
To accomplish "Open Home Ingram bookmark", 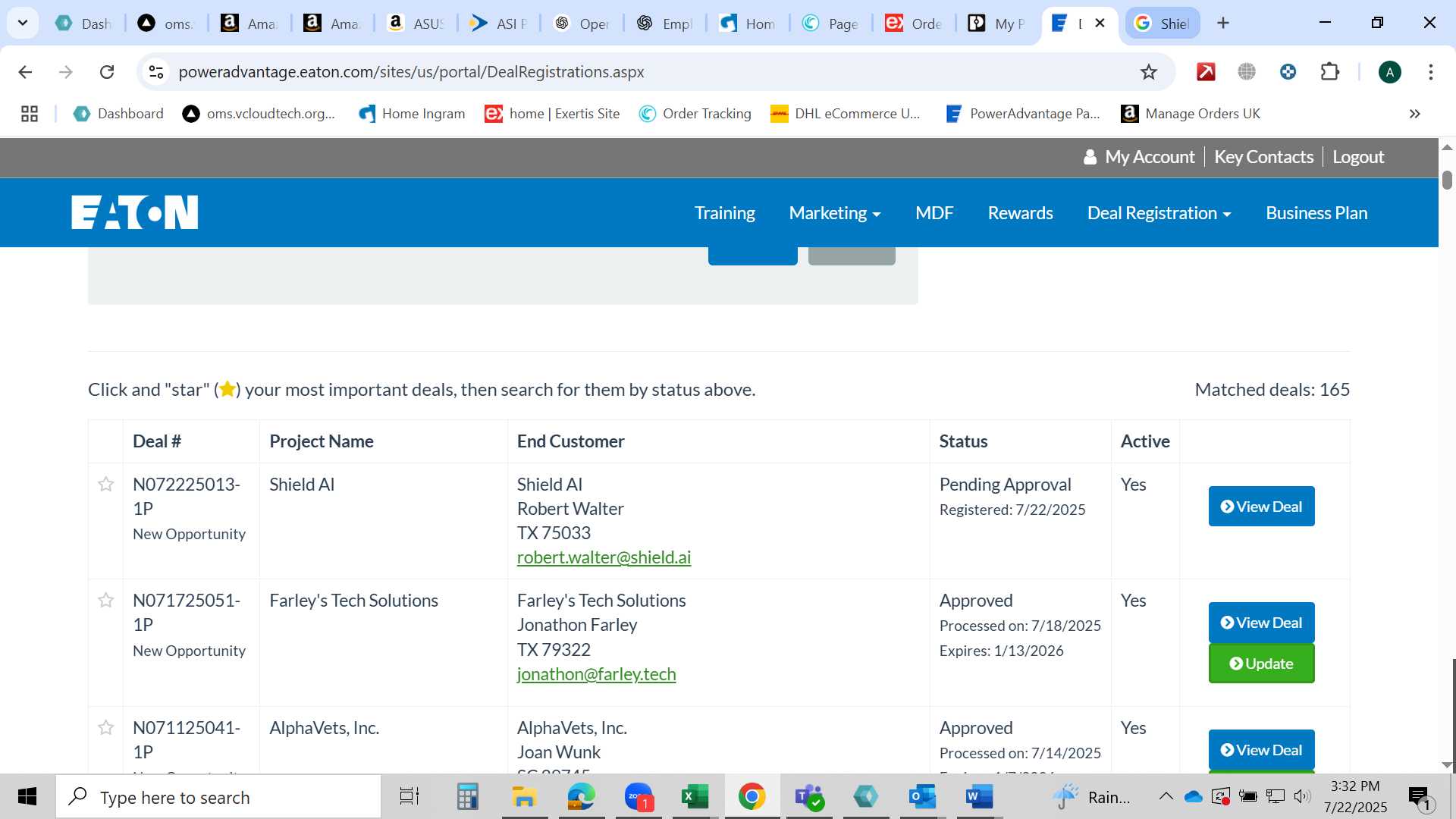I will click(412, 114).
